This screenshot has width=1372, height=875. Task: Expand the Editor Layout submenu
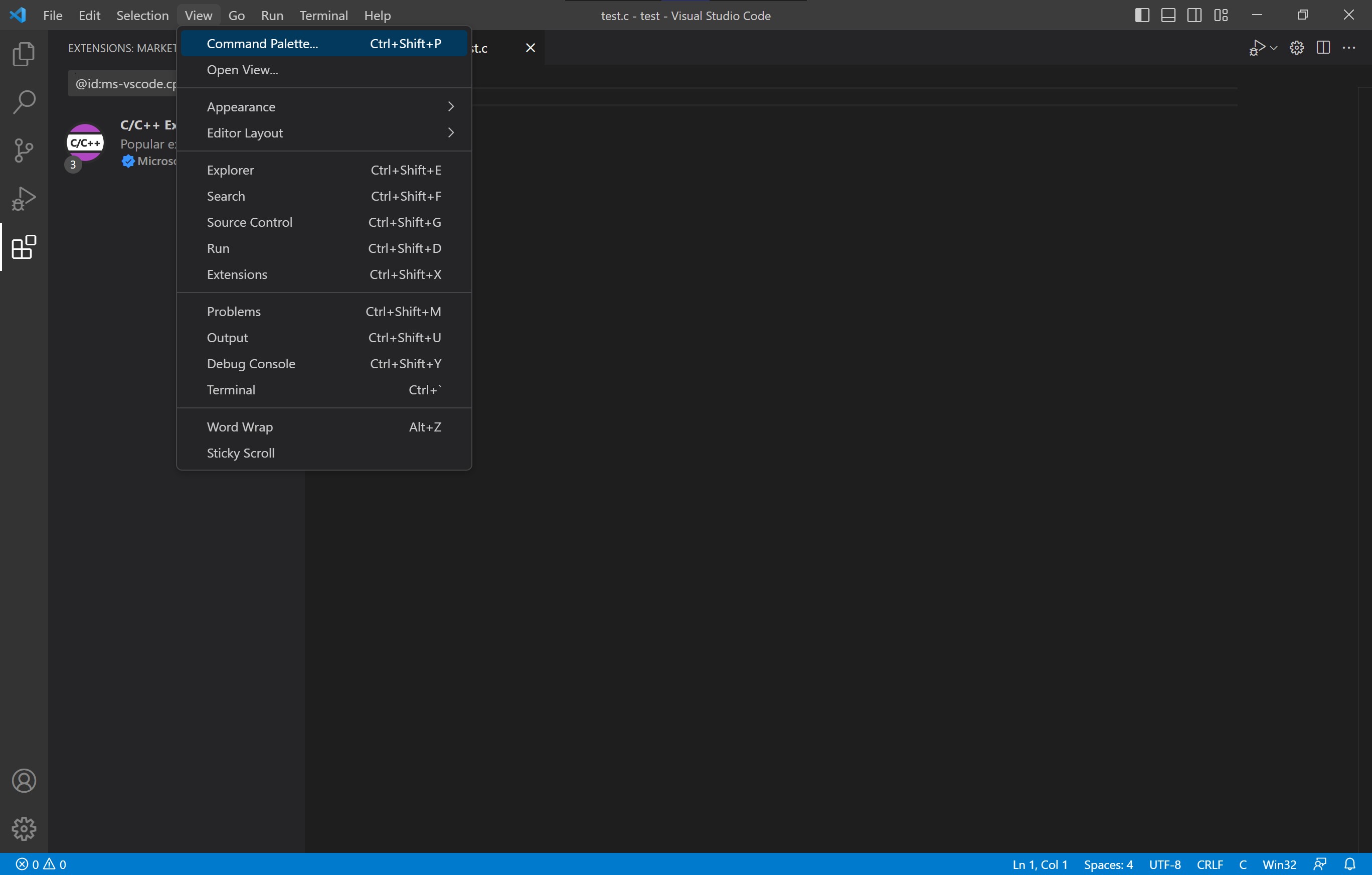pos(324,133)
